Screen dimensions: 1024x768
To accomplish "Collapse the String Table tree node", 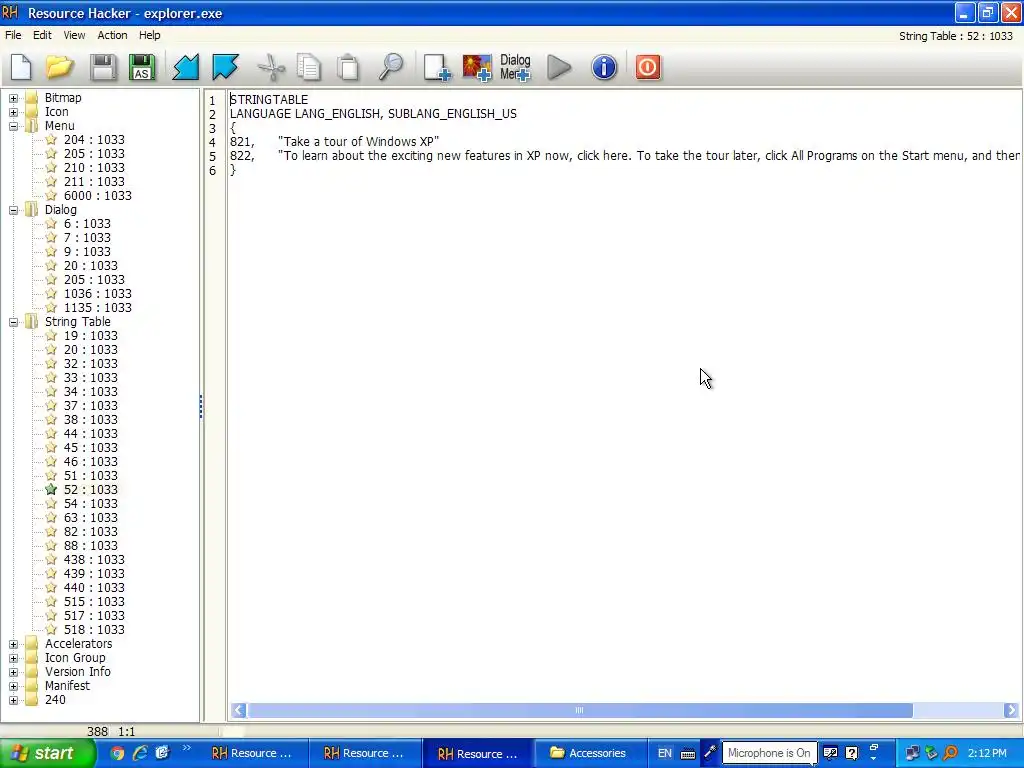I will (13, 323).
